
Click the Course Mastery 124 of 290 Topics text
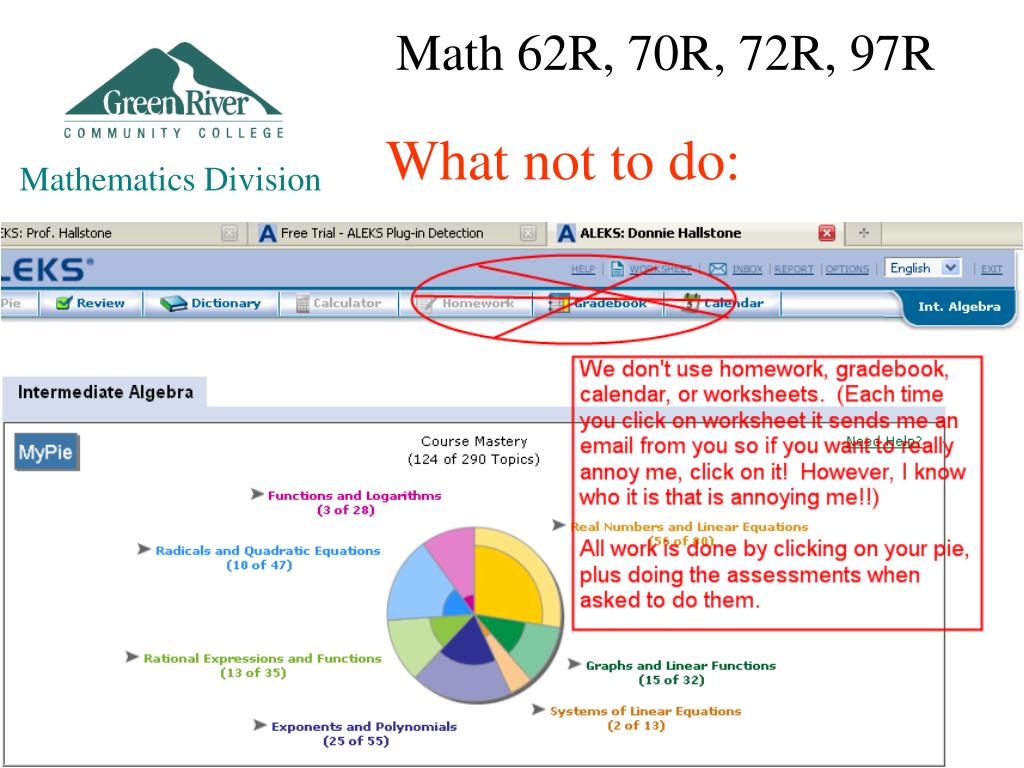(474, 451)
